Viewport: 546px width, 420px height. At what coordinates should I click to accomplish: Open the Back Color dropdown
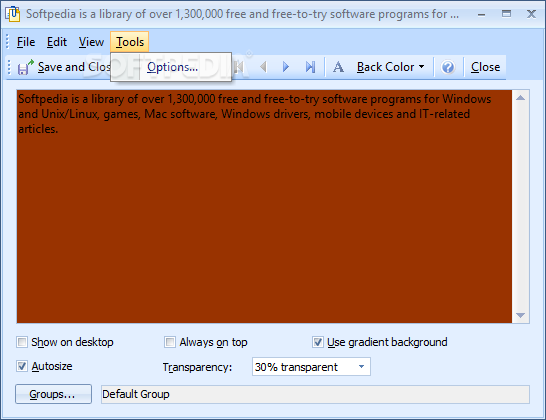pos(390,67)
